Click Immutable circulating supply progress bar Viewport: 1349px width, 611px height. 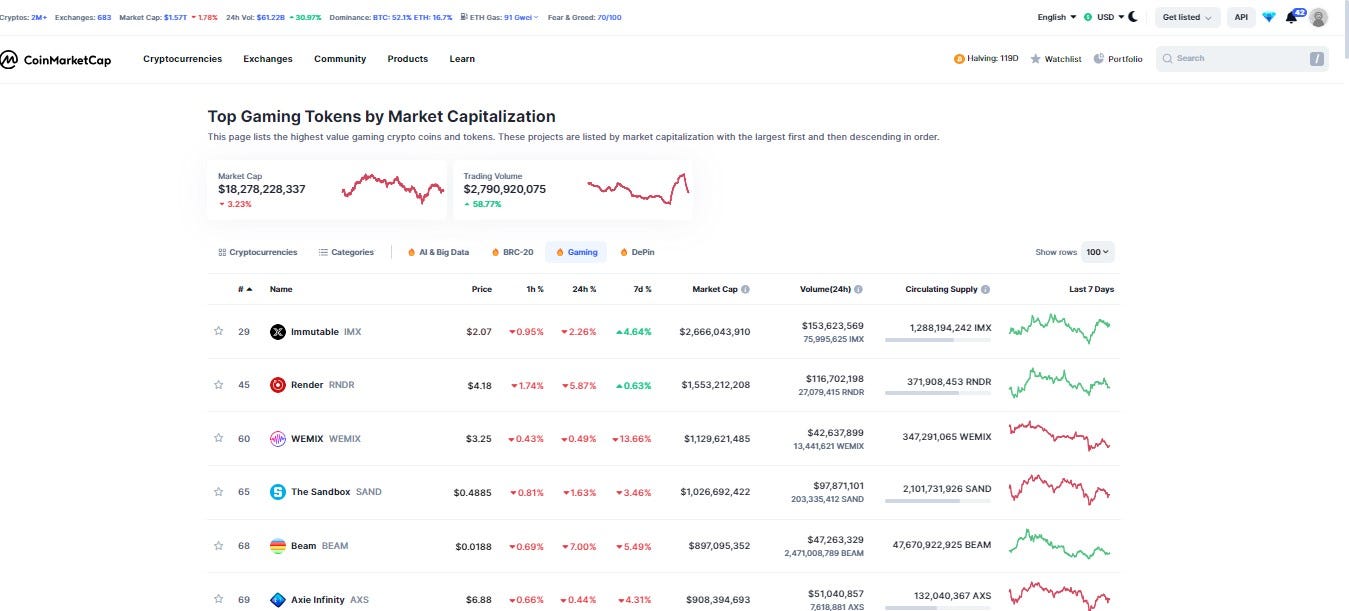tap(938, 341)
